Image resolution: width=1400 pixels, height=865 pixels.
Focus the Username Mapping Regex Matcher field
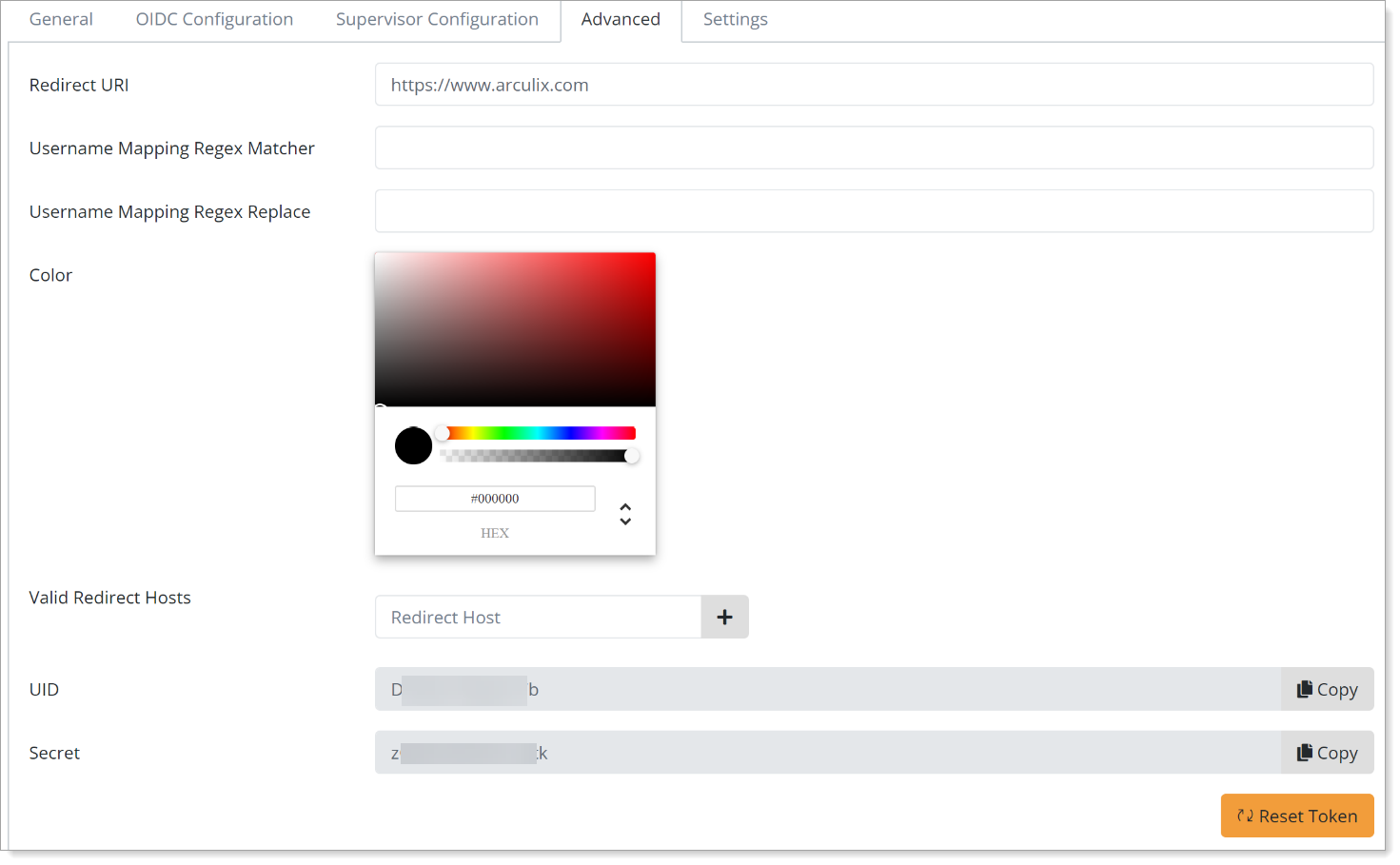(874, 147)
